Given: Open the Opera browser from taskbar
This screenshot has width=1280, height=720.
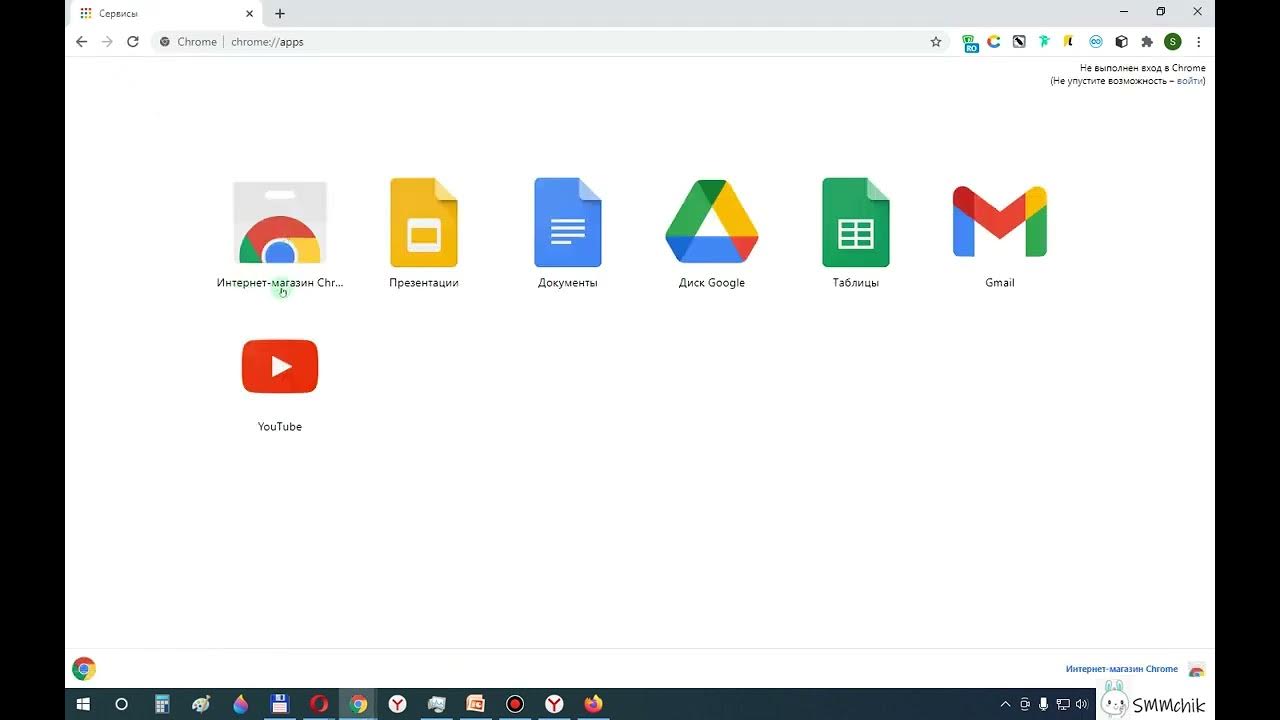Looking at the screenshot, I should [319, 704].
